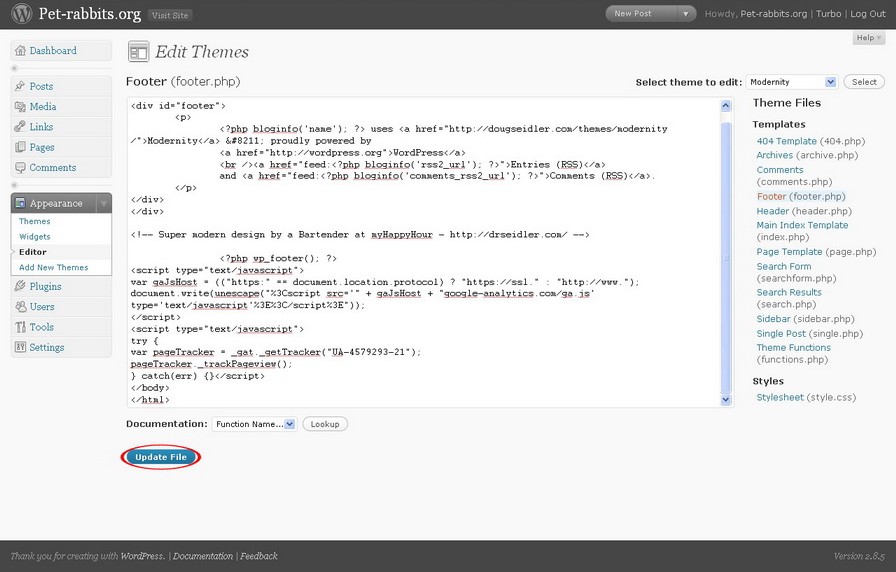This screenshot has width=896, height=572.
Task: Click the code editor scrollbar down arrow
Action: (x=726, y=399)
